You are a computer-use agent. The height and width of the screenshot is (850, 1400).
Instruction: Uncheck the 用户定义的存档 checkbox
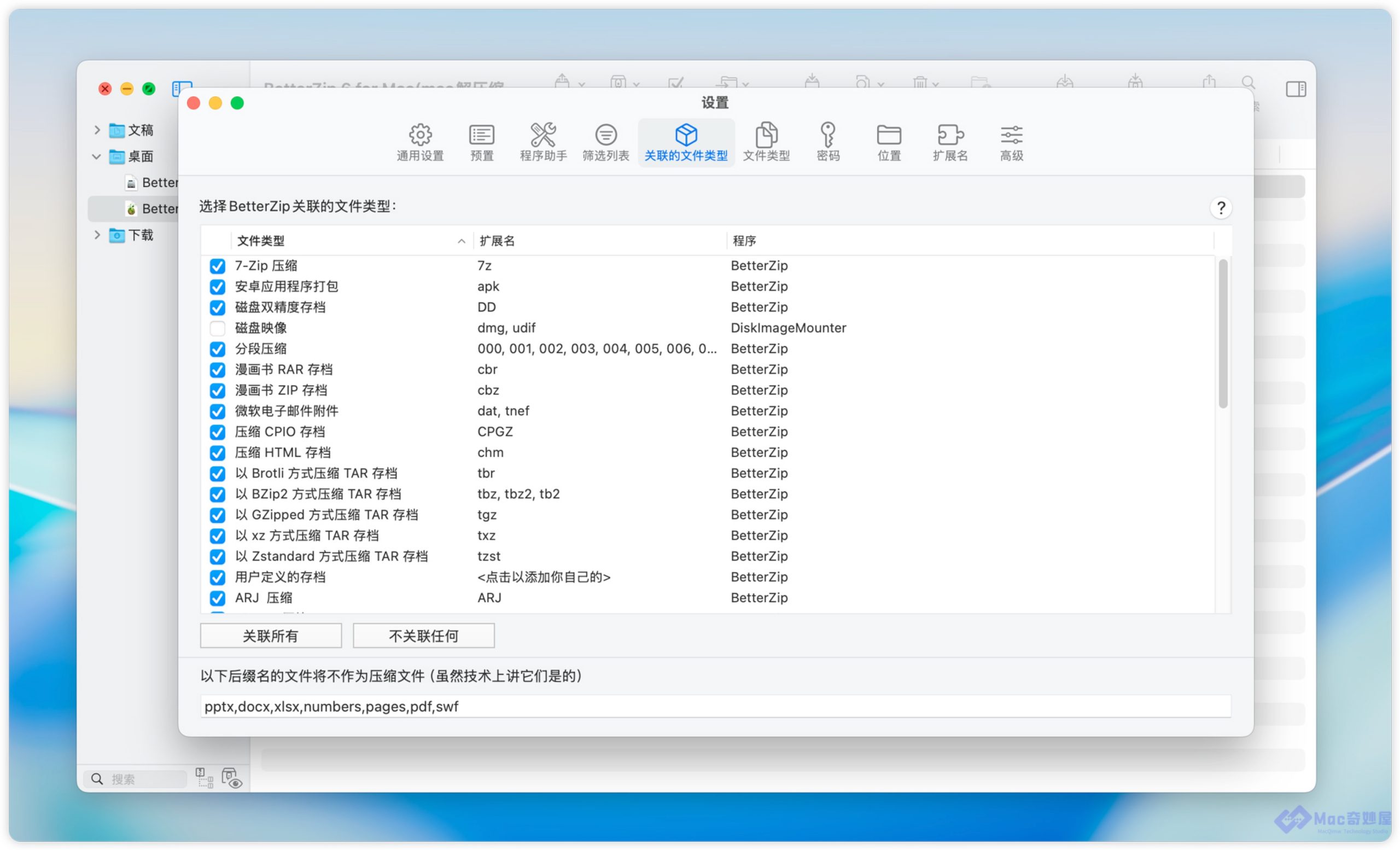217,577
